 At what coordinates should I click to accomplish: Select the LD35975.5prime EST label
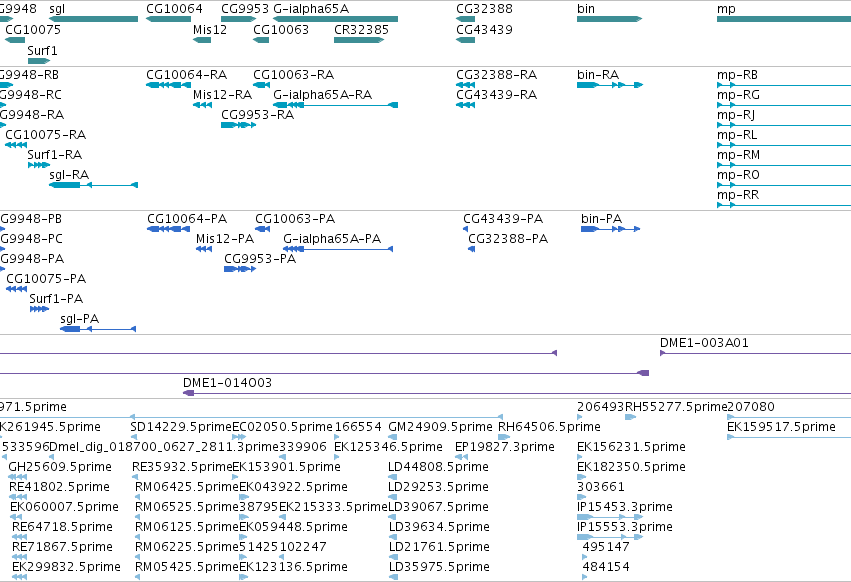click(x=439, y=567)
